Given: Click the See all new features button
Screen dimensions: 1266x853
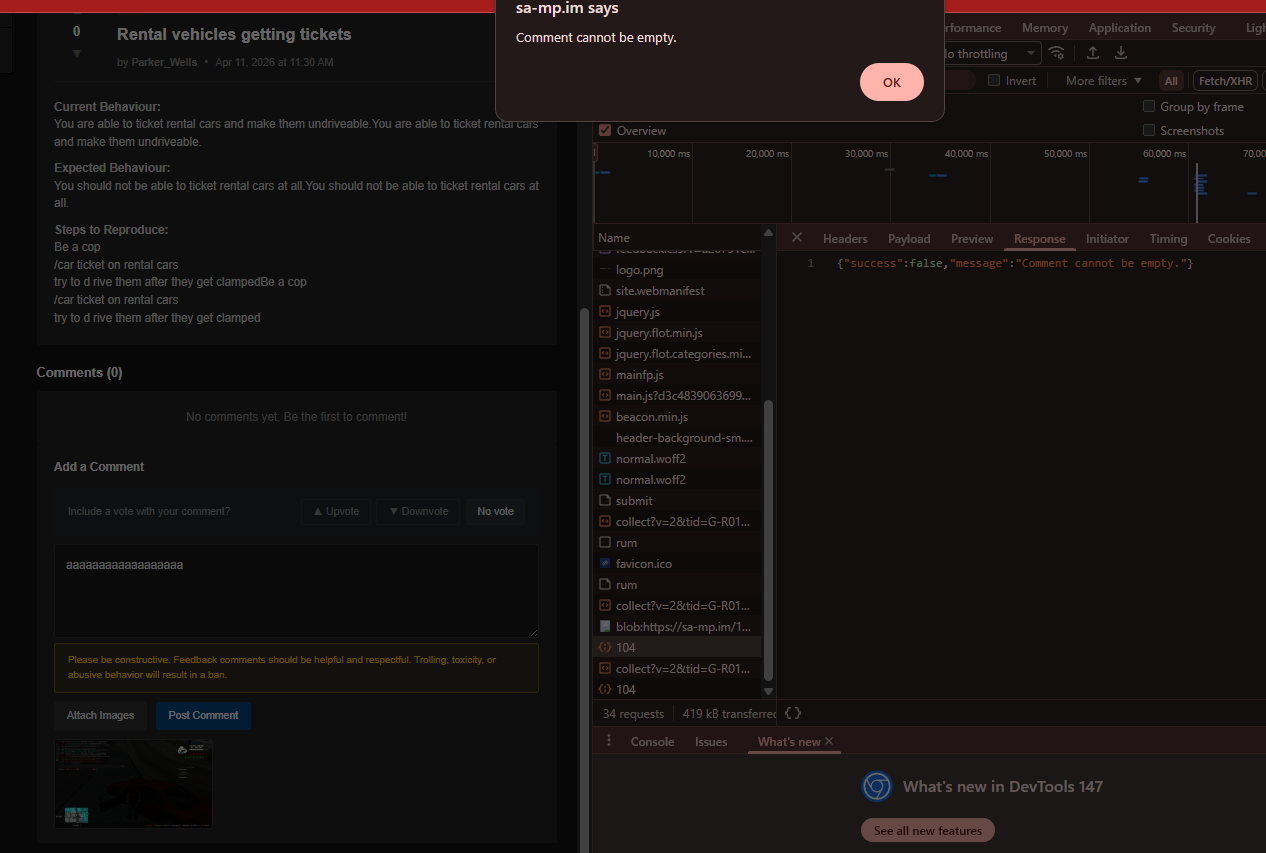Looking at the screenshot, I should pyautogui.click(x=927, y=831).
